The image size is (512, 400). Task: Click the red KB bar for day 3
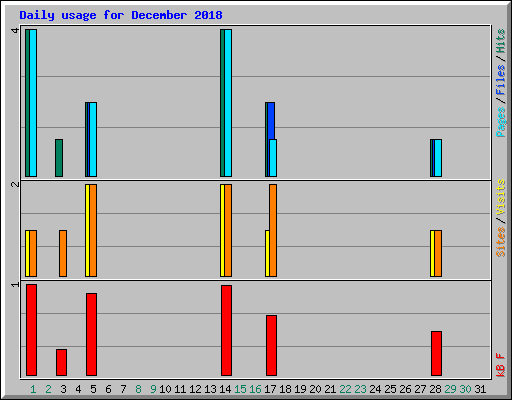[61, 362]
